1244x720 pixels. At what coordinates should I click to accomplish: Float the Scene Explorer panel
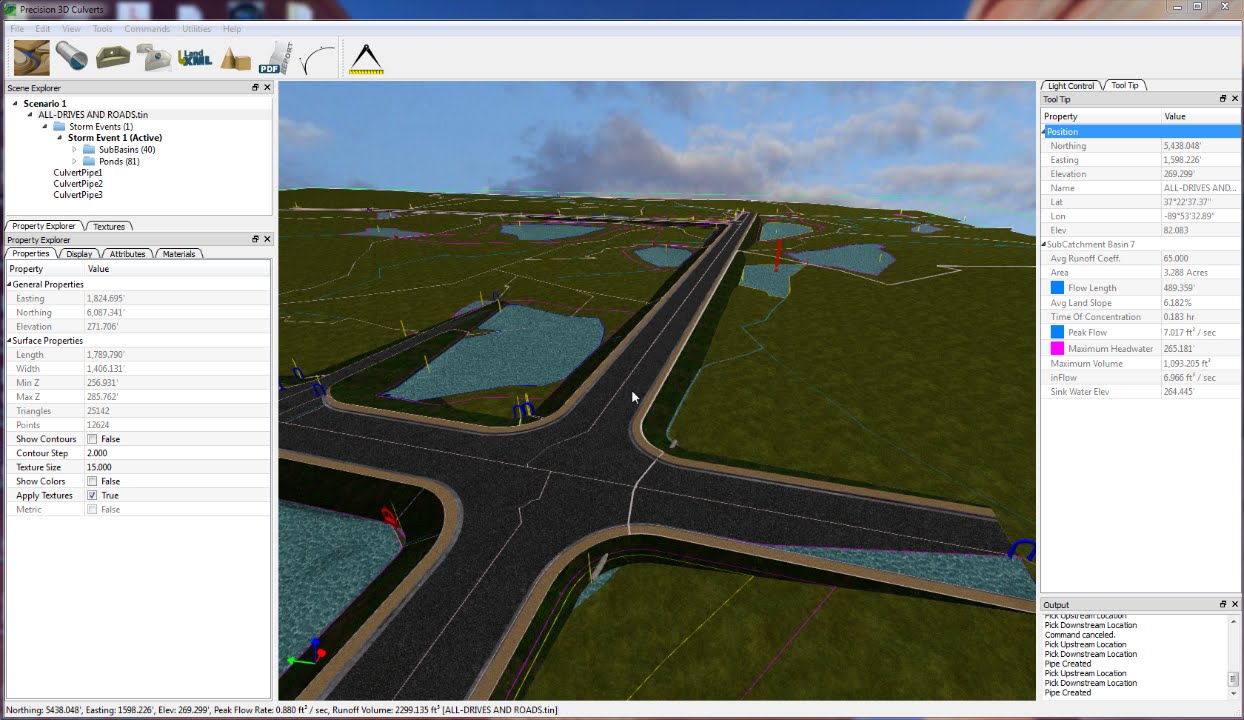[255, 88]
